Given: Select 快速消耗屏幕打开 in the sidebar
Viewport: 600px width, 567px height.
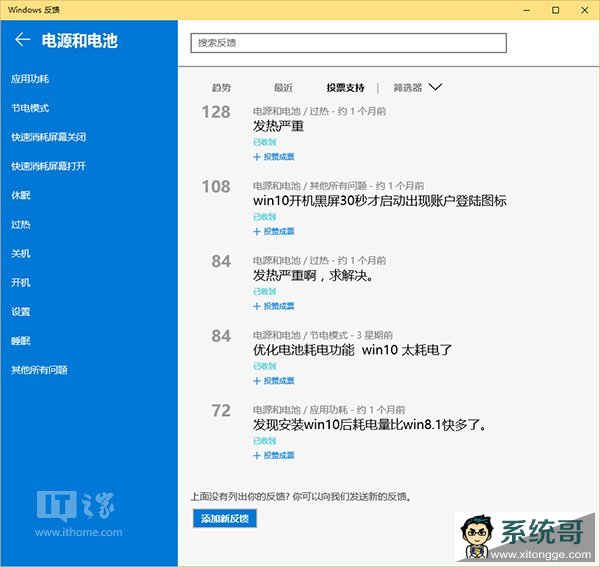Looking at the screenshot, I should point(48,166).
